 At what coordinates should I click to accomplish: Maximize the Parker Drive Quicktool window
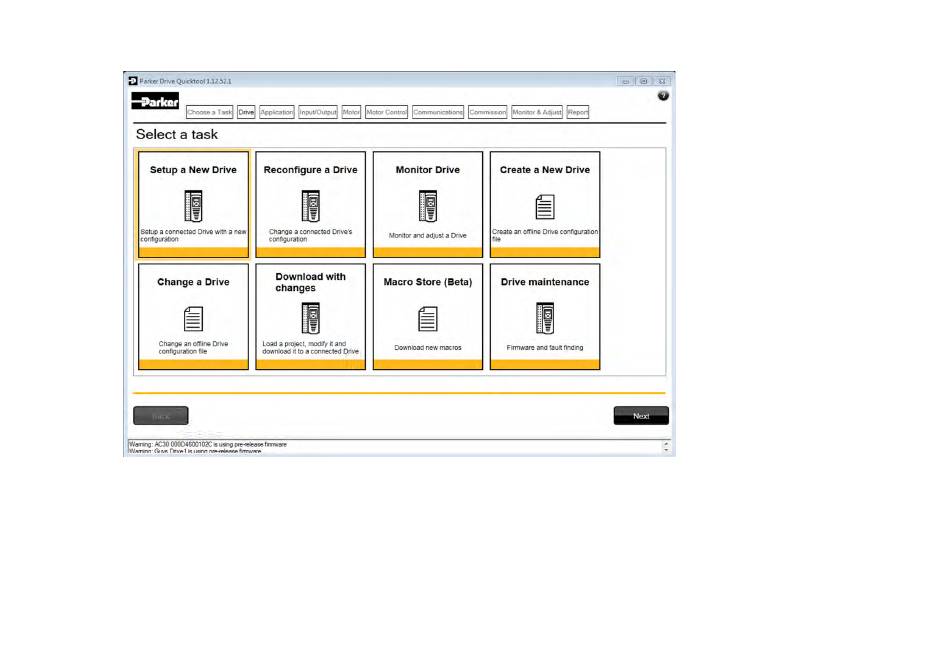644,81
